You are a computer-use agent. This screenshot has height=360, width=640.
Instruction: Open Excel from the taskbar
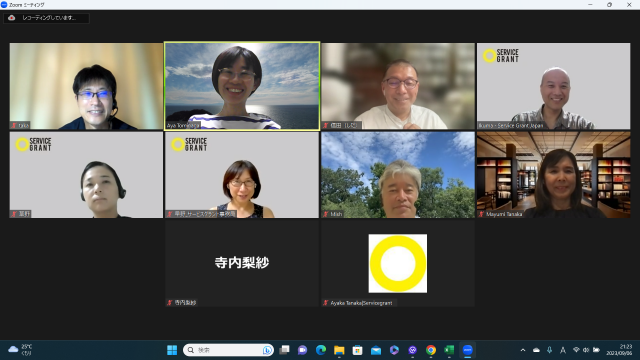tap(449, 350)
